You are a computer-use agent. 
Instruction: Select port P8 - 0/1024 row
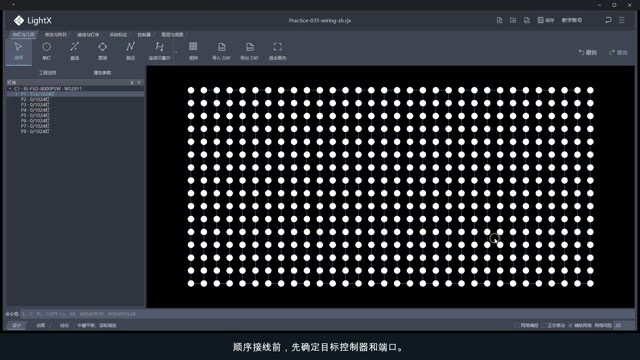click(x=76, y=131)
